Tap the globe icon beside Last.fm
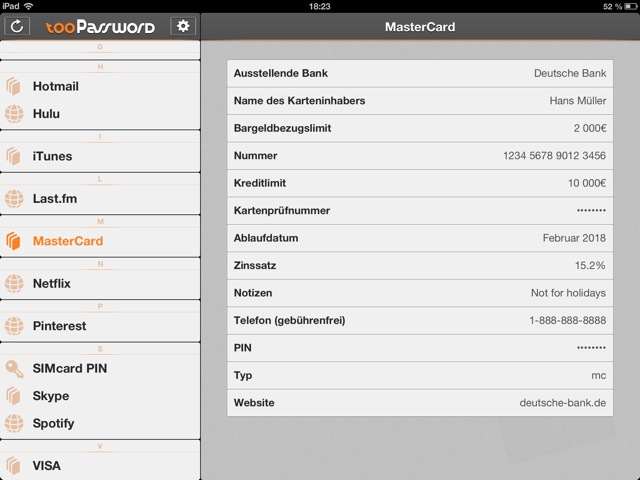Screen dimensions: 640x480 (x=14, y=198)
